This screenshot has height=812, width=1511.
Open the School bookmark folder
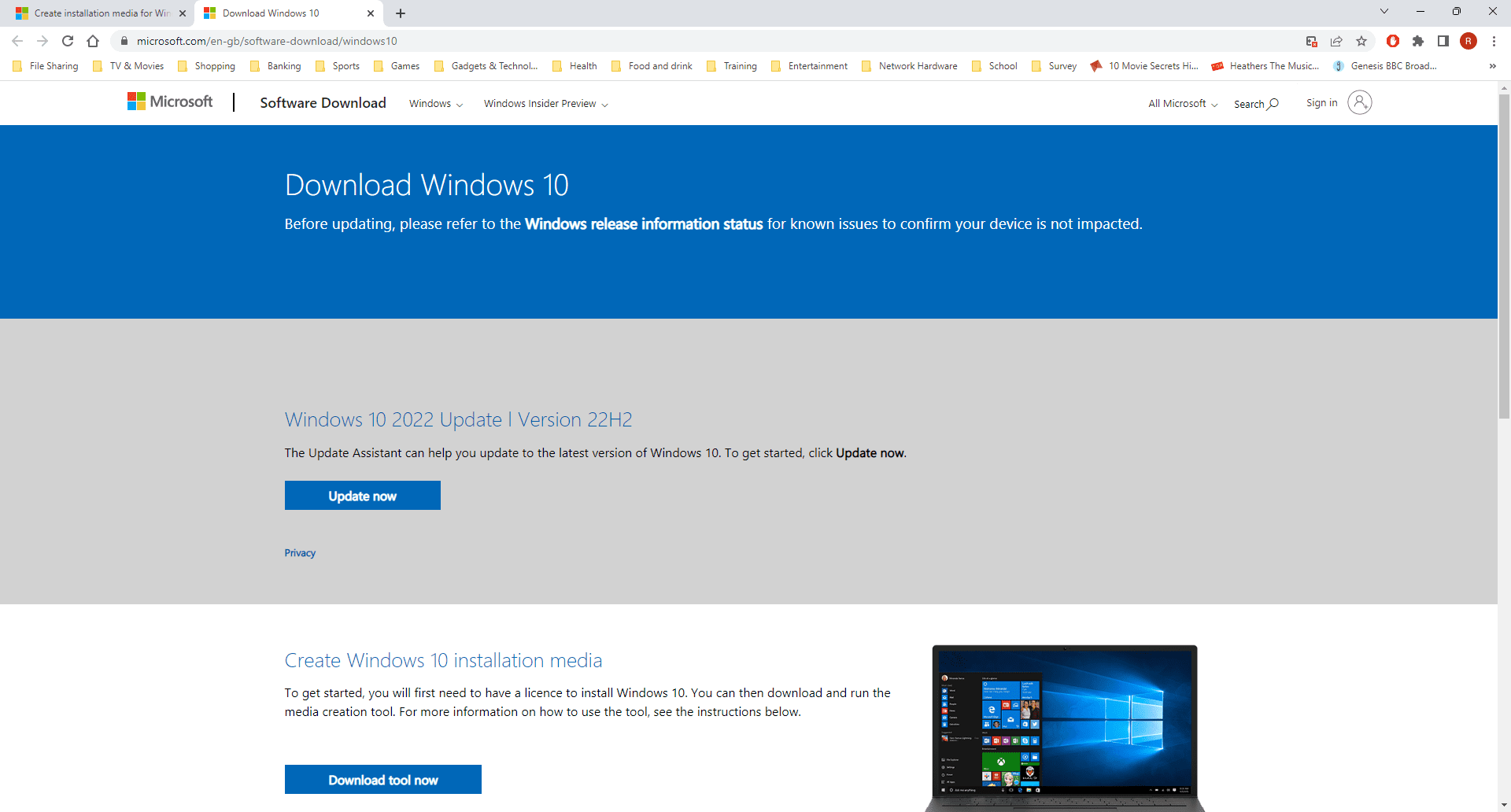point(995,66)
